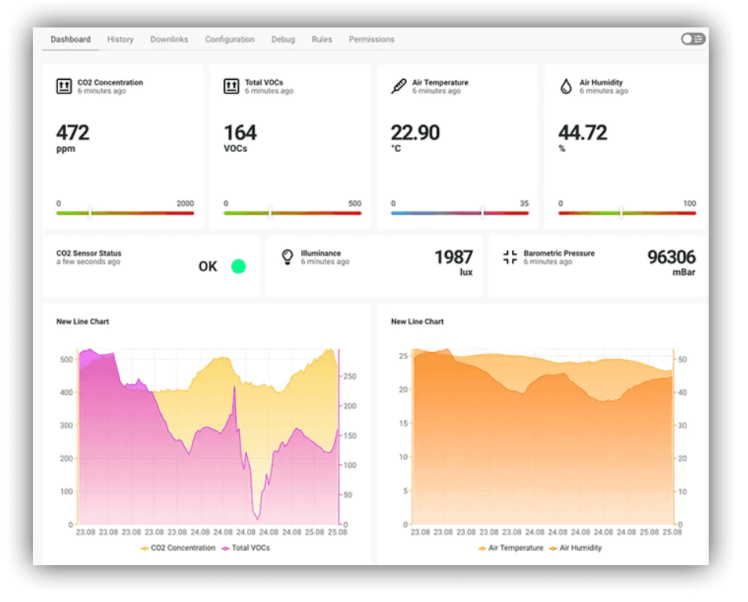Click the 96306 mBar pressure value
Viewport: 748px width, 602px height.
point(671,258)
